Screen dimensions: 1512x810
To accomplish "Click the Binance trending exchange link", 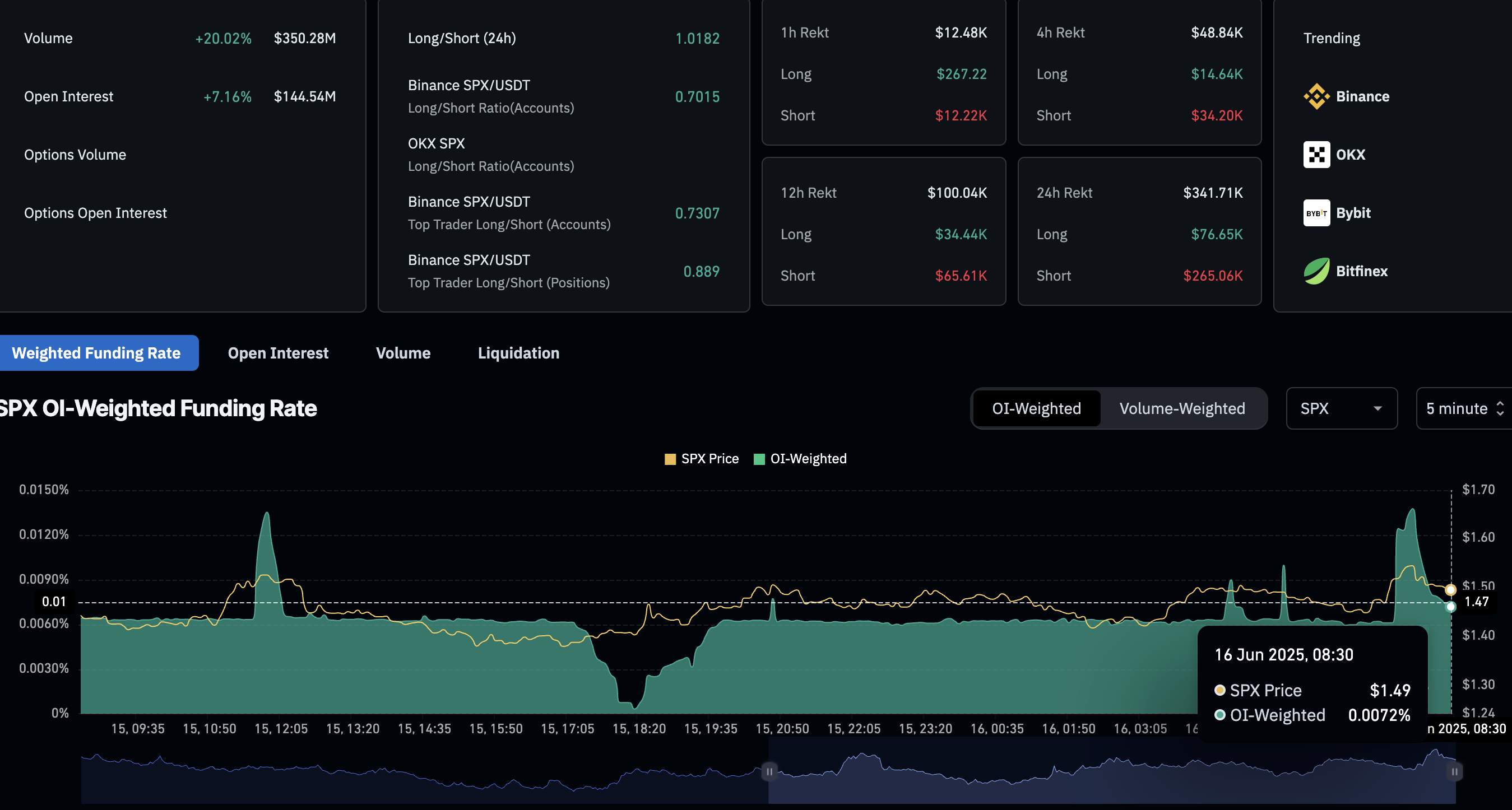I will (x=1362, y=96).
